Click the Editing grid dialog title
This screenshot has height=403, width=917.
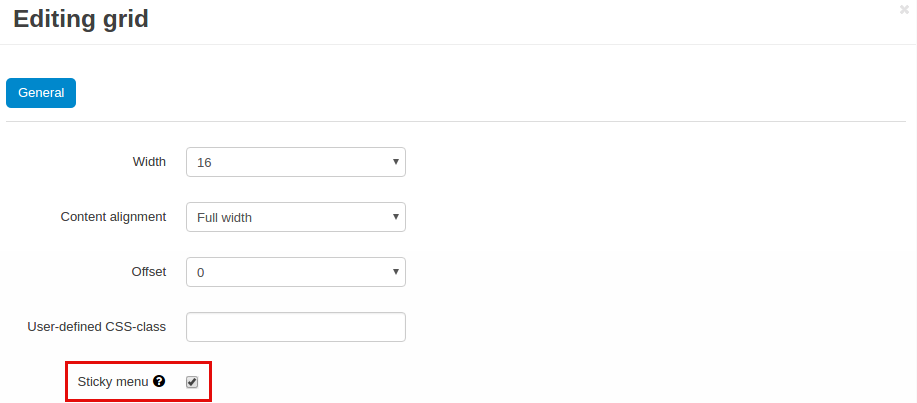click(x=81, y=19)
